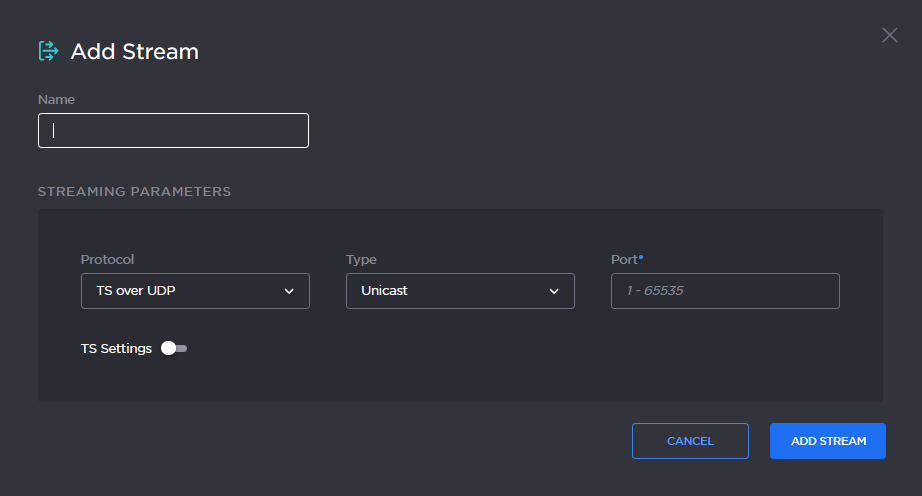Click the chevron arrow in the Type box
This screenshot has height=496, width=922.
554,291
